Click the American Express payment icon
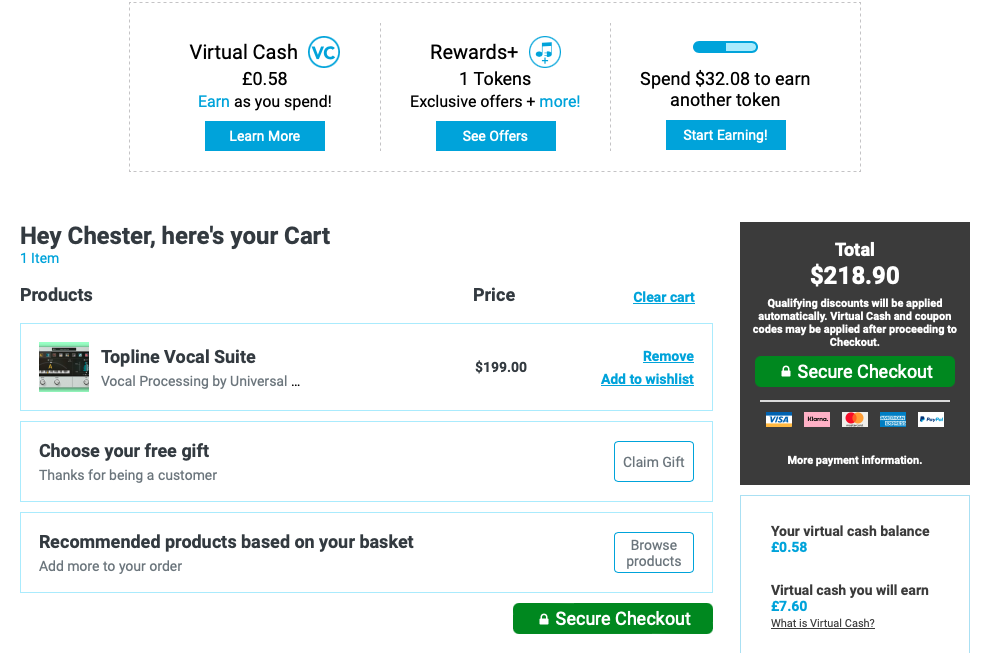The width and height of the screenshot is (999, 653). pos(893,419)
